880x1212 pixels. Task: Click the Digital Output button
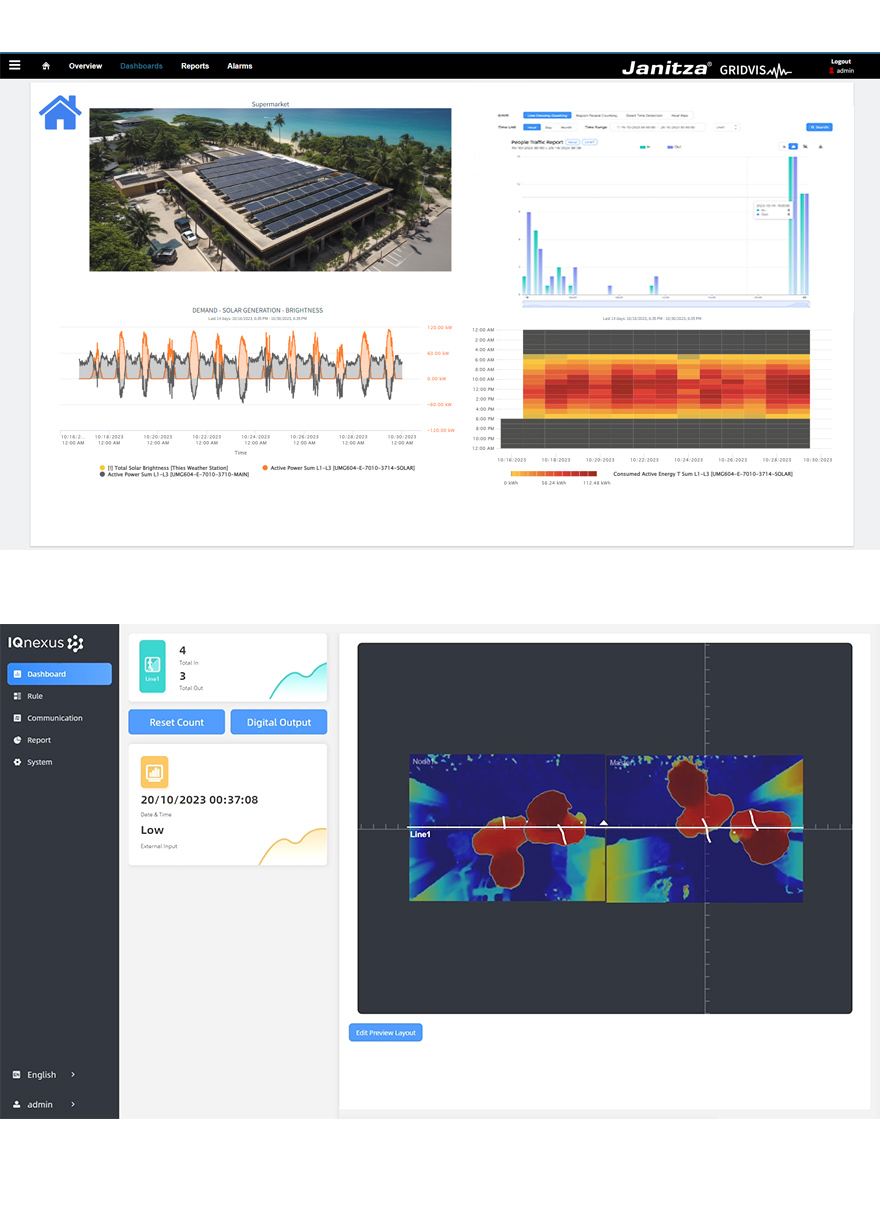point(279,722)
